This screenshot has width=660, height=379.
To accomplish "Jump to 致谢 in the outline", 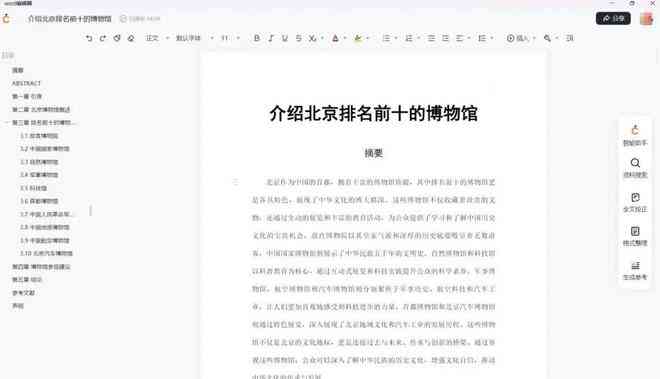I will click(x=18, y=306).
